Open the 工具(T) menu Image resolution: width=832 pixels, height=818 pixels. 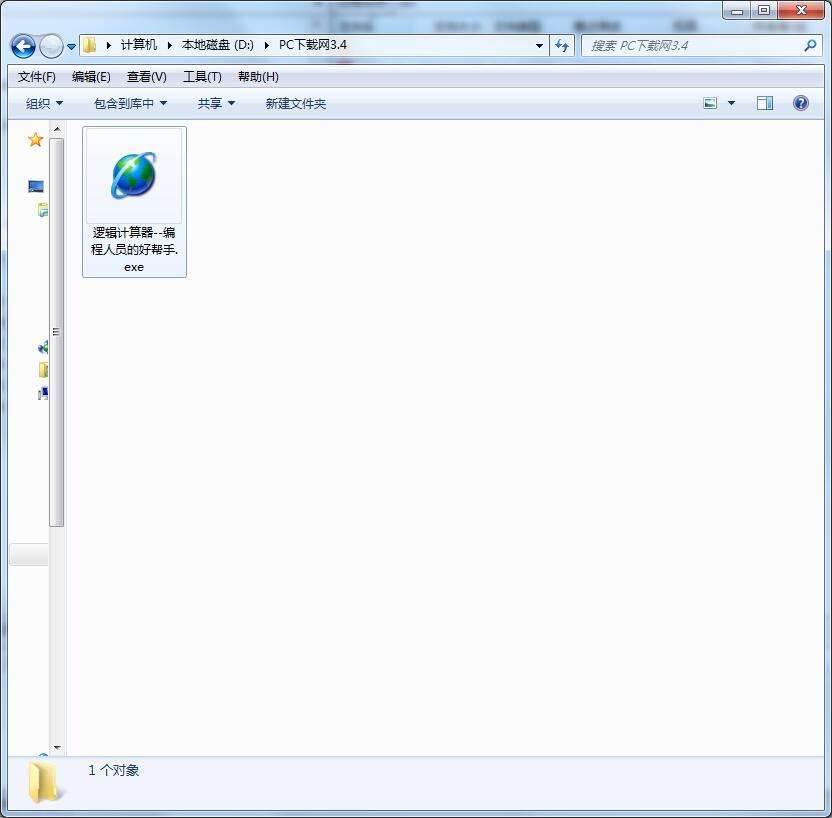[202, 77]
